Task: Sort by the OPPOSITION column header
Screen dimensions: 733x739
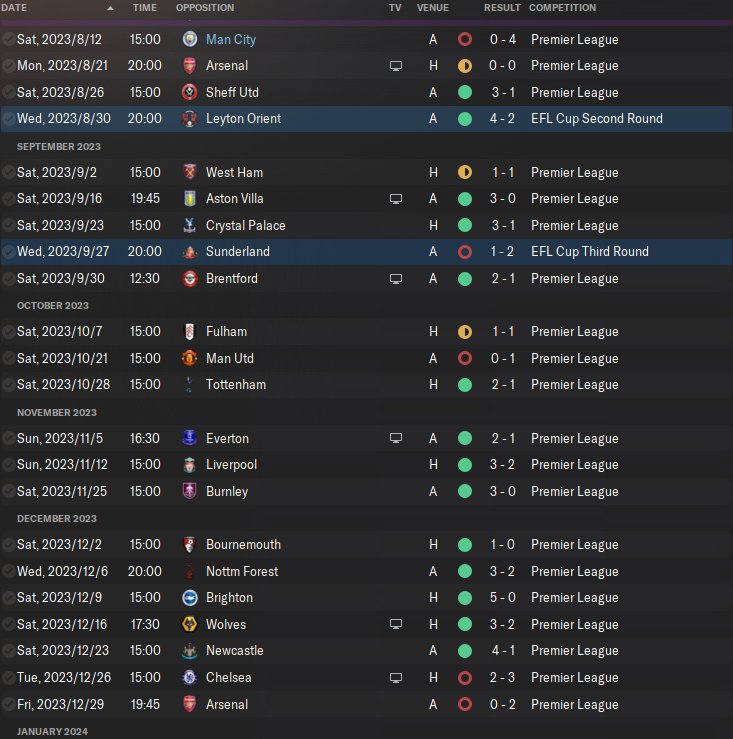Action: pos(205,8)
